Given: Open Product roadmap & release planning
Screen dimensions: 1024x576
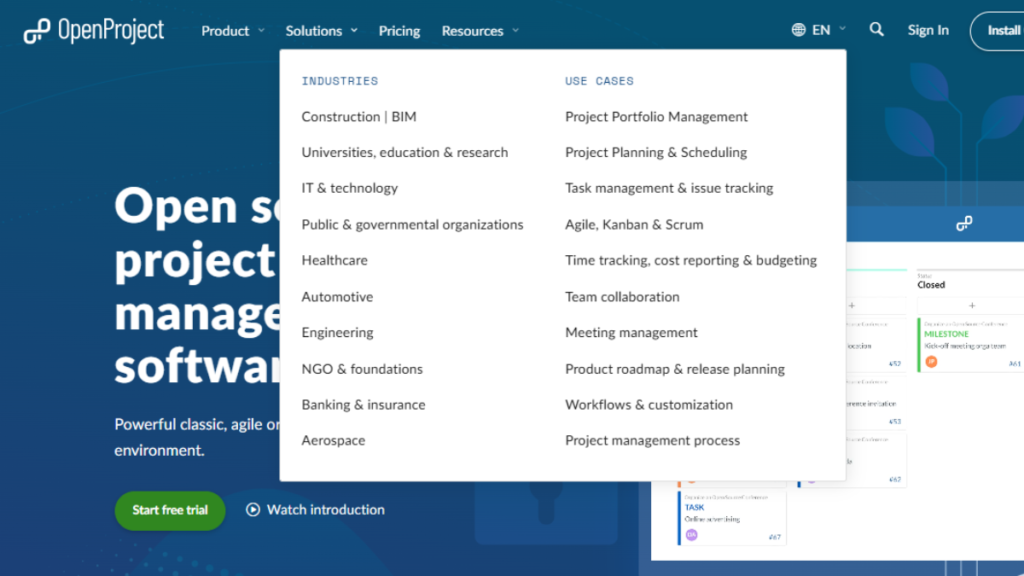Looking at the screenshot, I should (675, 369).
